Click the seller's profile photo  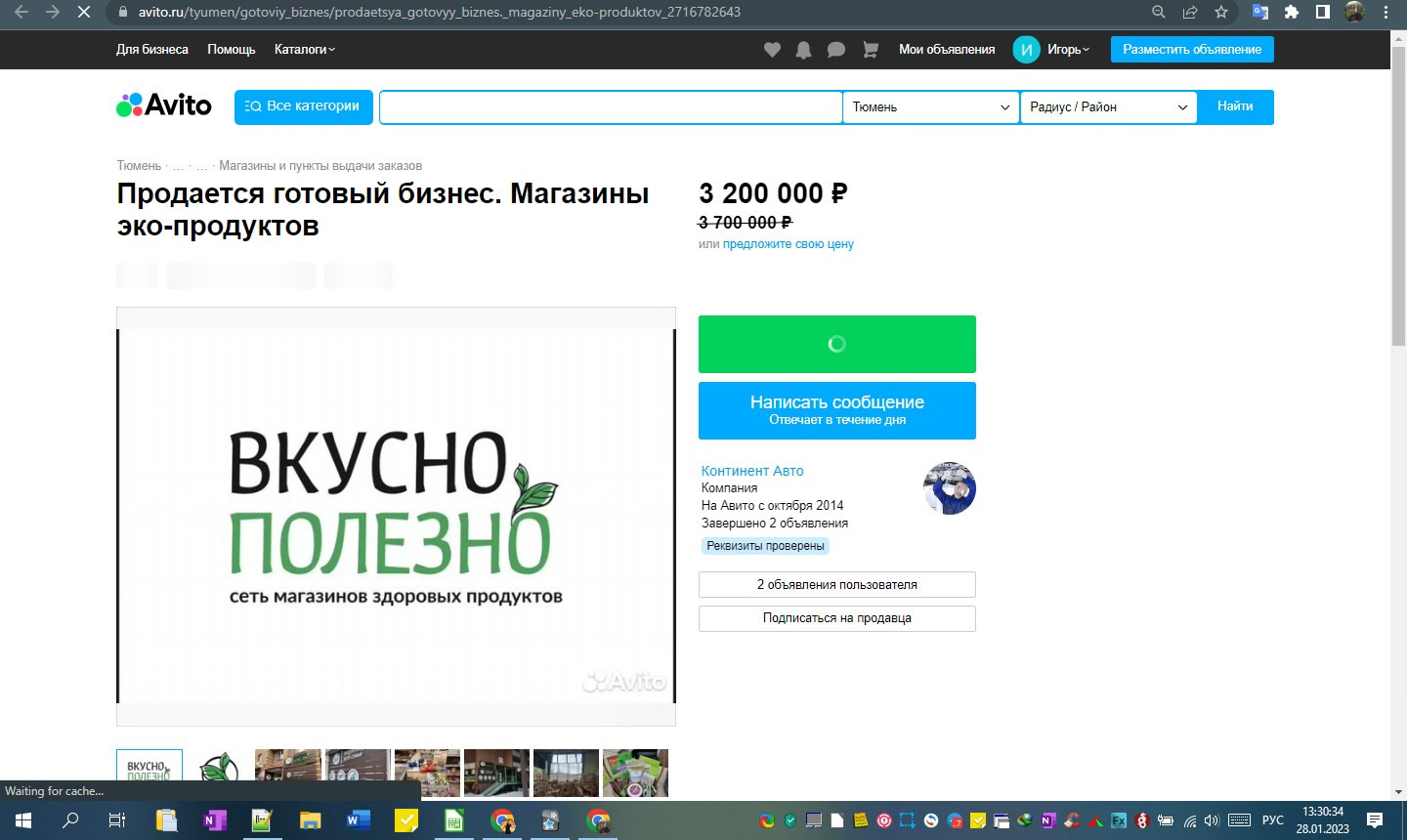pos(950,488)
